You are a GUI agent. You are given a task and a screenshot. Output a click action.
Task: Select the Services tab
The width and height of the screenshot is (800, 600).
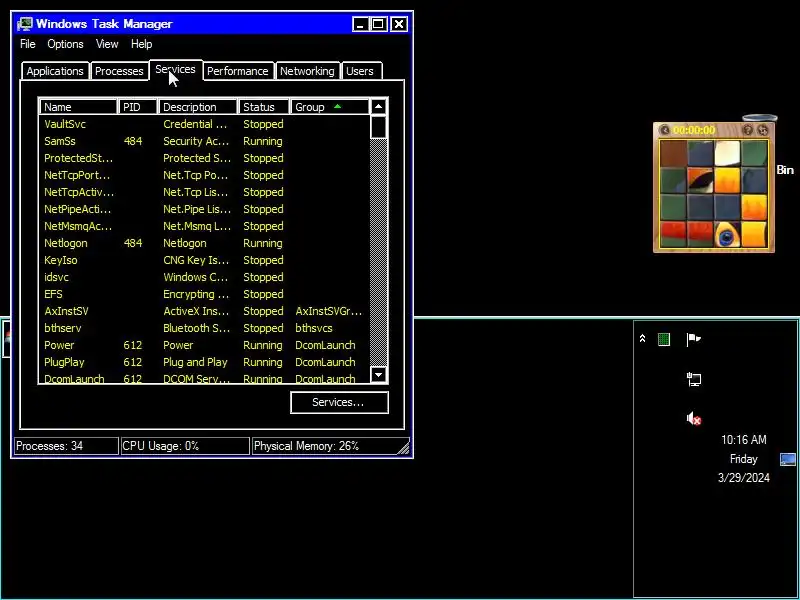tap(176, 69)
